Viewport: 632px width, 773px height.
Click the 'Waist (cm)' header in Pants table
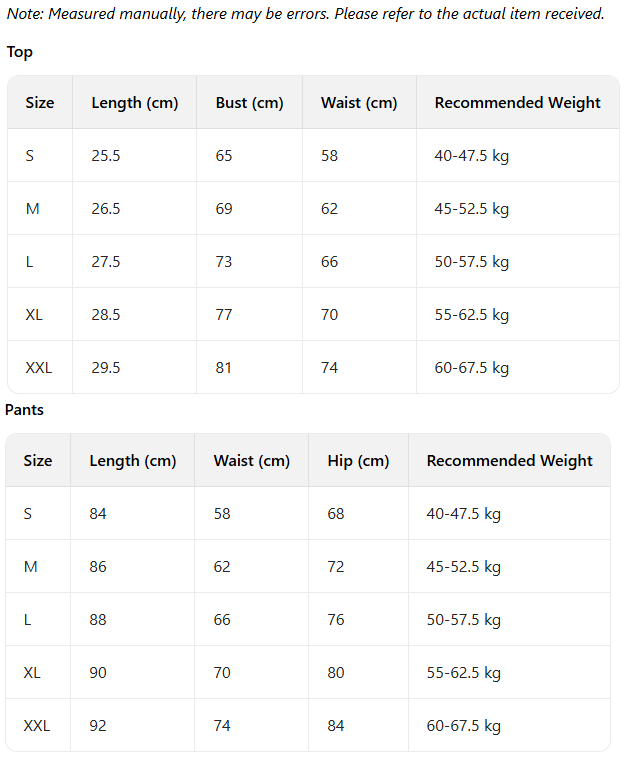coord(251,461)
